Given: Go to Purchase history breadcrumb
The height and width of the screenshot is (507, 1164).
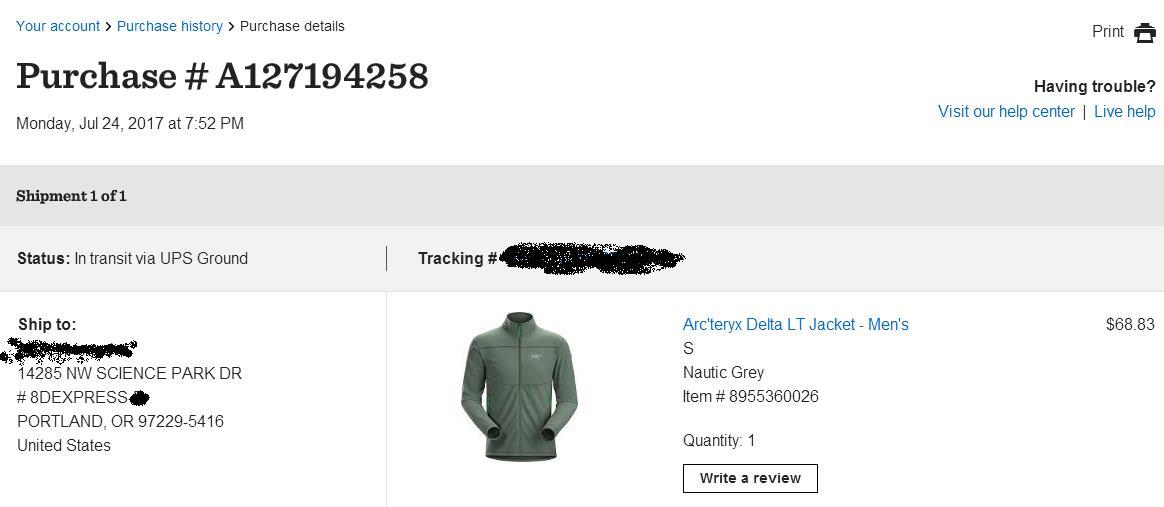Looking at the screenshot, I should [x=170, y=26].
